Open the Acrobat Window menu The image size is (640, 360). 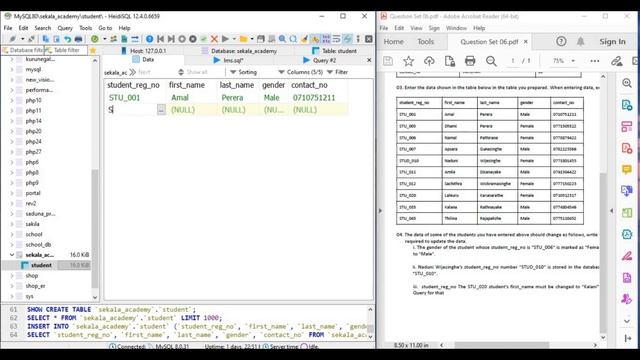pyautogui.click(x=456, y=28)
